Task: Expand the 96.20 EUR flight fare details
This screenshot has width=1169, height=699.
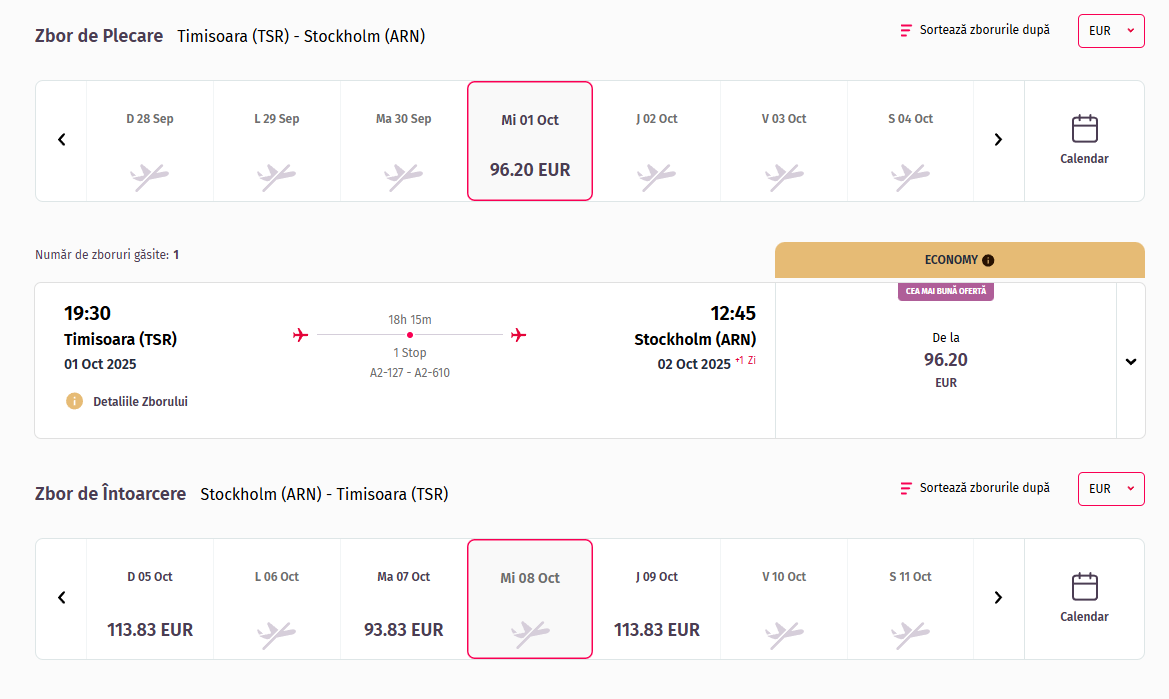Action: coord(1131,361)
